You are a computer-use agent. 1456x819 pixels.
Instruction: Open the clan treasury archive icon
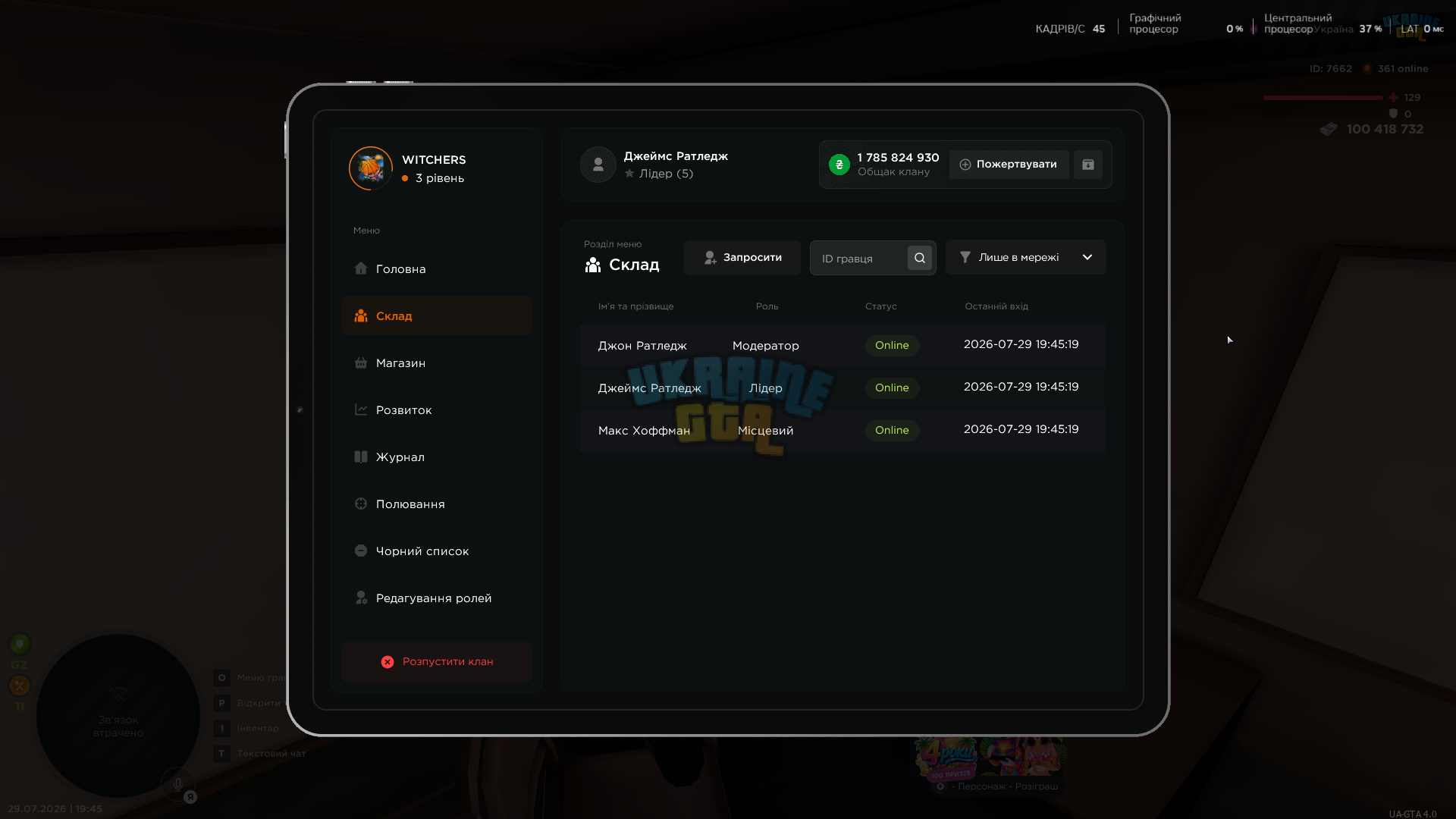1088,165
